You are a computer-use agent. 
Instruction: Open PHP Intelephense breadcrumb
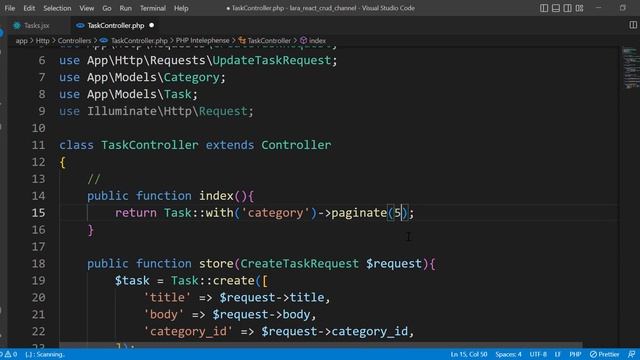pyautogui.click(x=202, y=40)
